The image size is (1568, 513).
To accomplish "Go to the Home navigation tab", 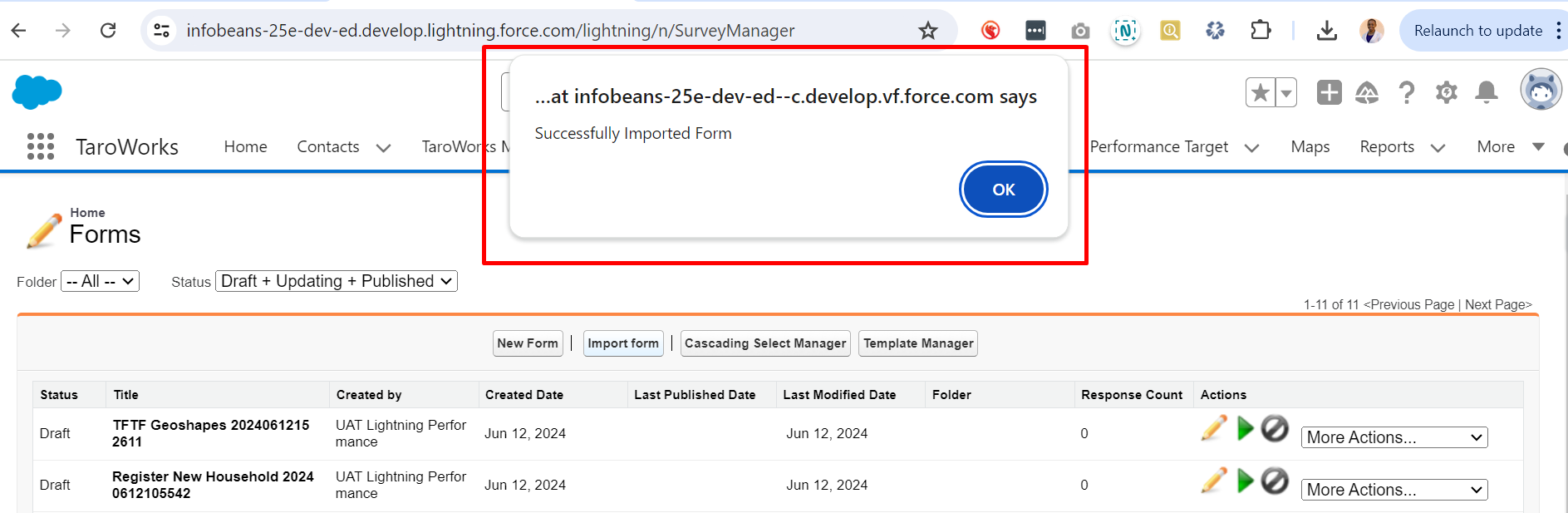I will tap(245, 147).
